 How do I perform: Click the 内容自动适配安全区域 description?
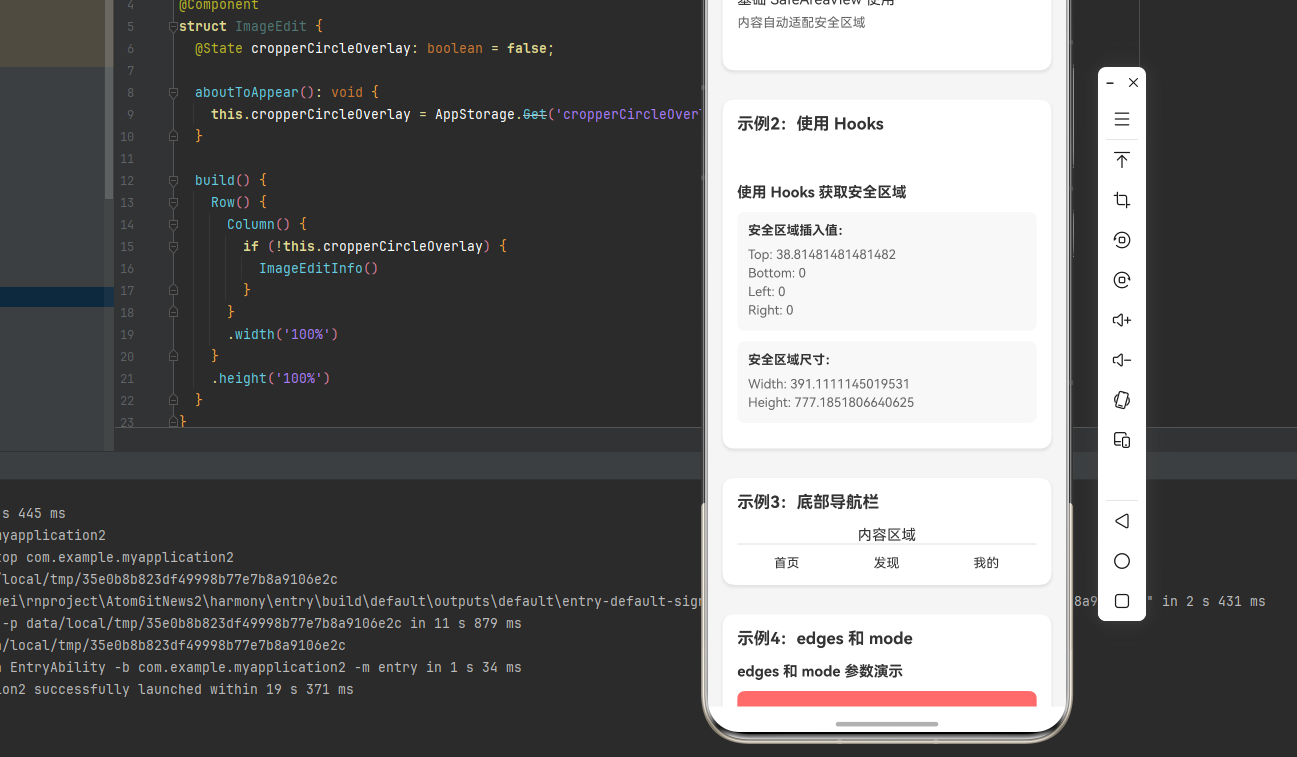point(801,22)
